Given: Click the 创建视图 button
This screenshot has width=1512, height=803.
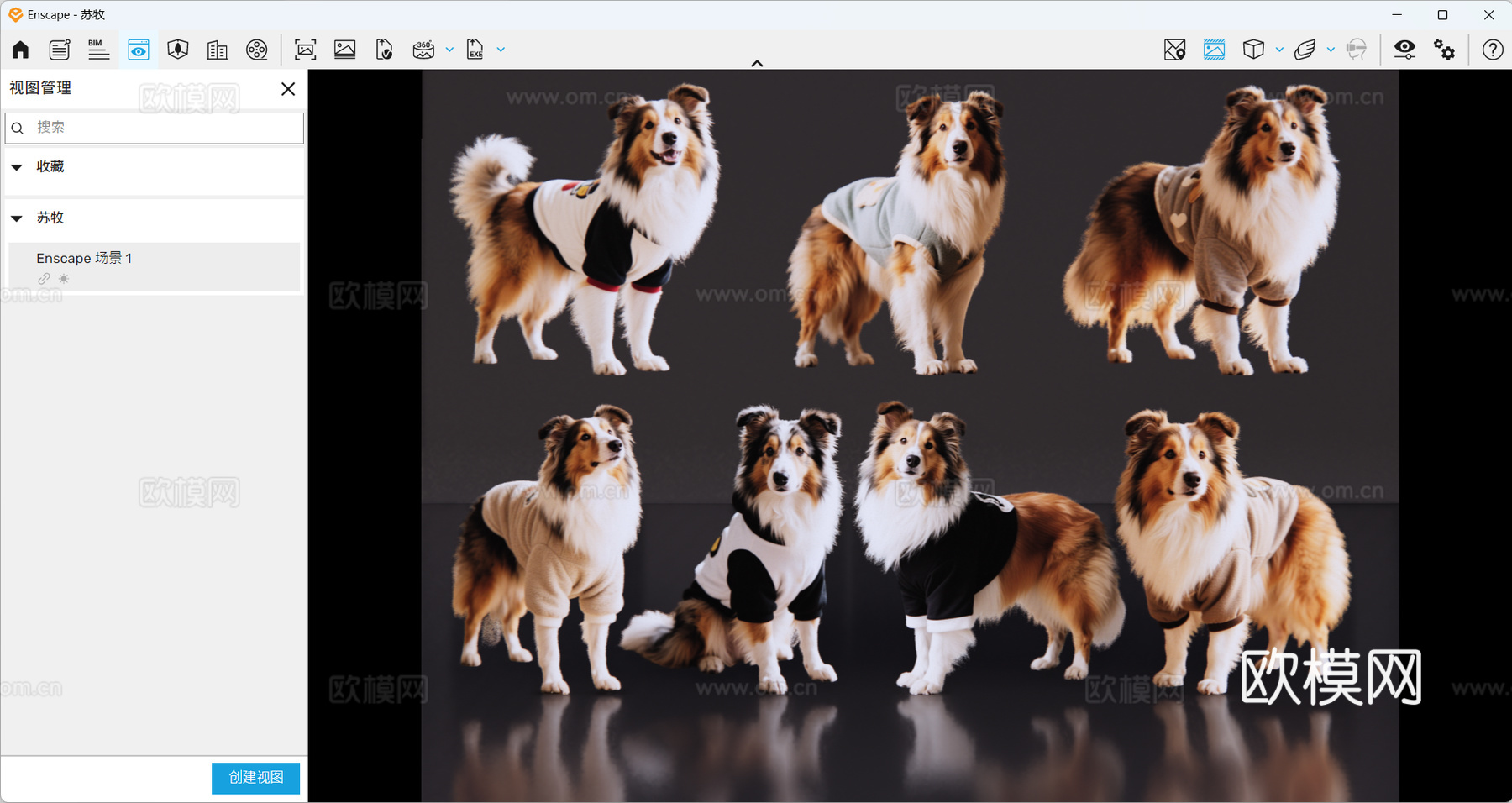Looking at the screenshot, I should coord(255,778).
